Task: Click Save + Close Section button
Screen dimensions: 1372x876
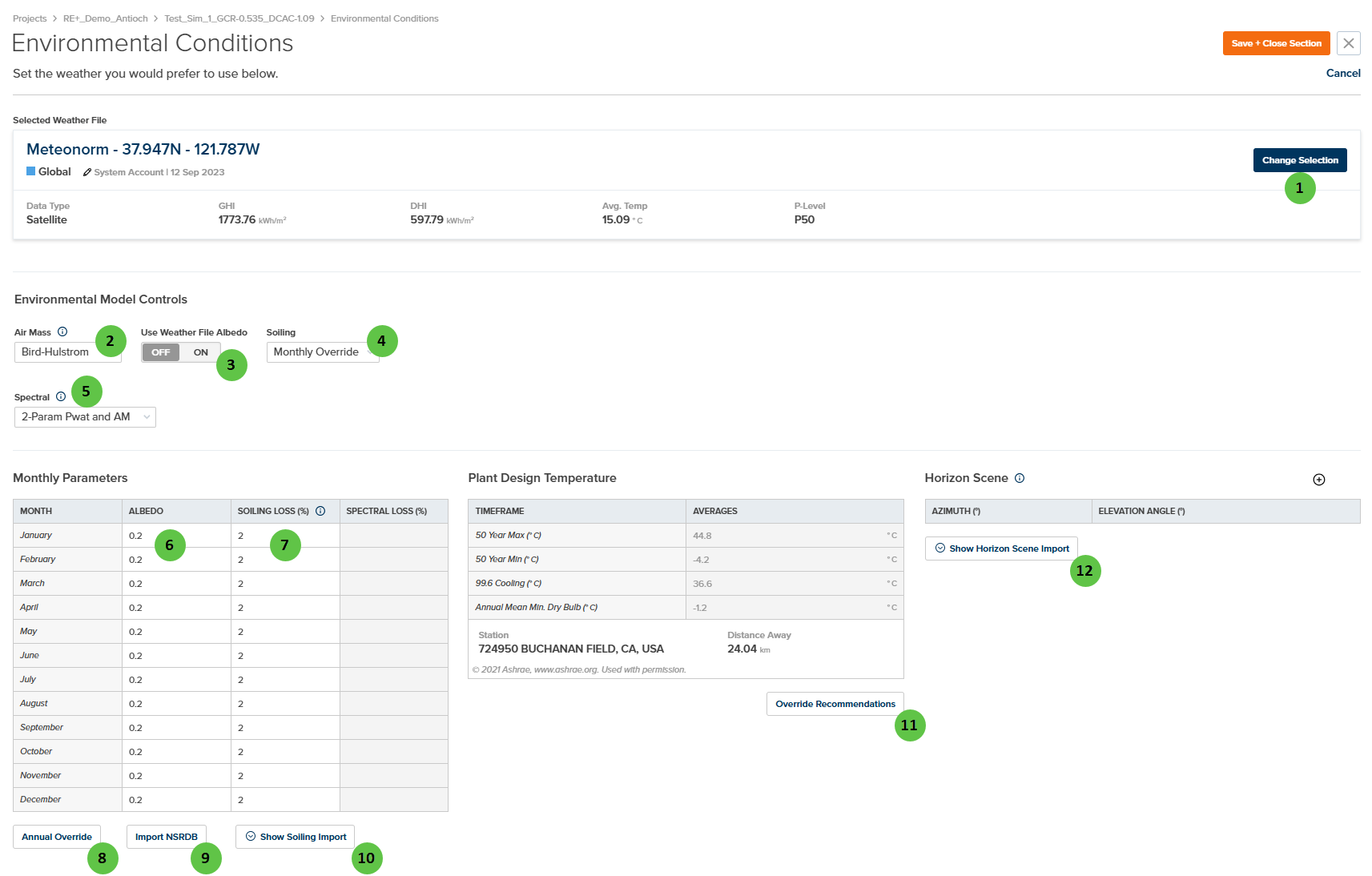Action: tap(1276, 43)
